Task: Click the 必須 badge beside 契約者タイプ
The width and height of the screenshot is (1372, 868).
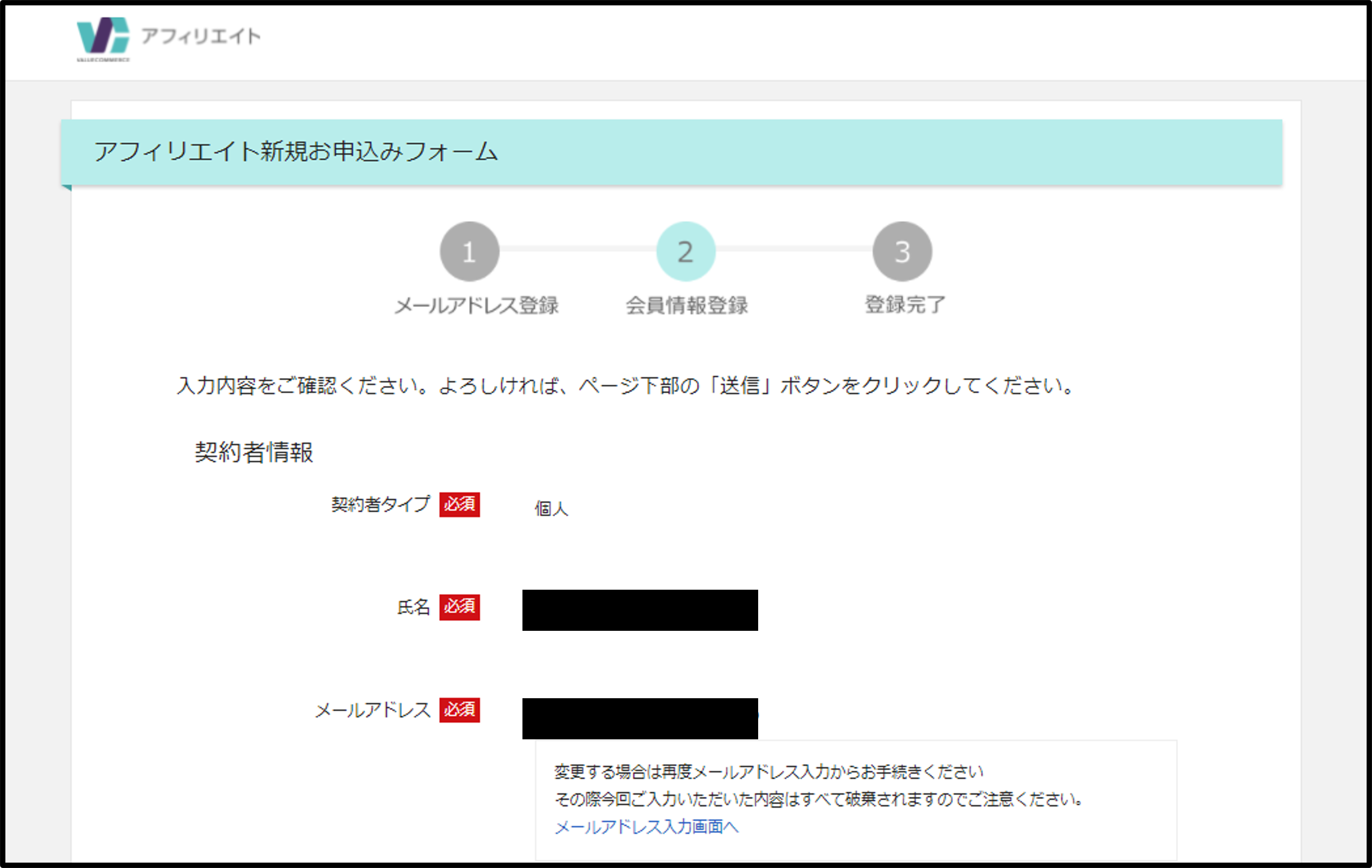Action: pyautogui.click(x=459, y=505)
